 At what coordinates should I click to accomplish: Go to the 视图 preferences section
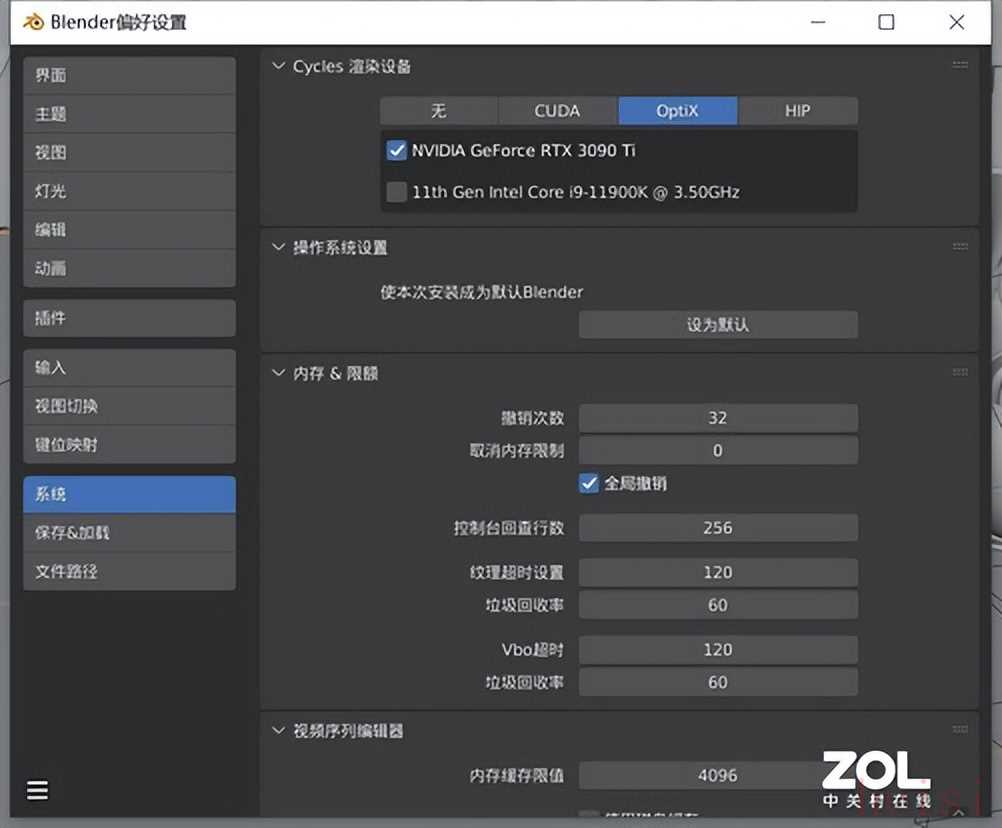130,153
